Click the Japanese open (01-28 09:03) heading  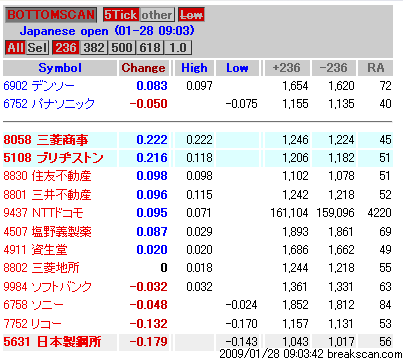pyautogui.click(x=107, y=31)
